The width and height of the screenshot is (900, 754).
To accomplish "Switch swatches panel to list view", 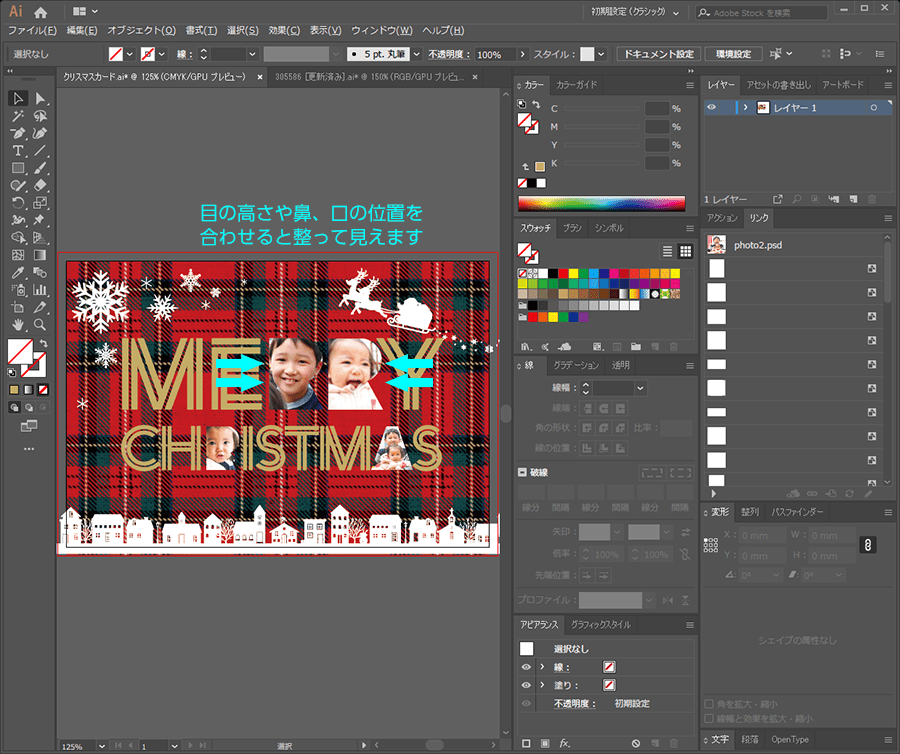I will [667, 251].
